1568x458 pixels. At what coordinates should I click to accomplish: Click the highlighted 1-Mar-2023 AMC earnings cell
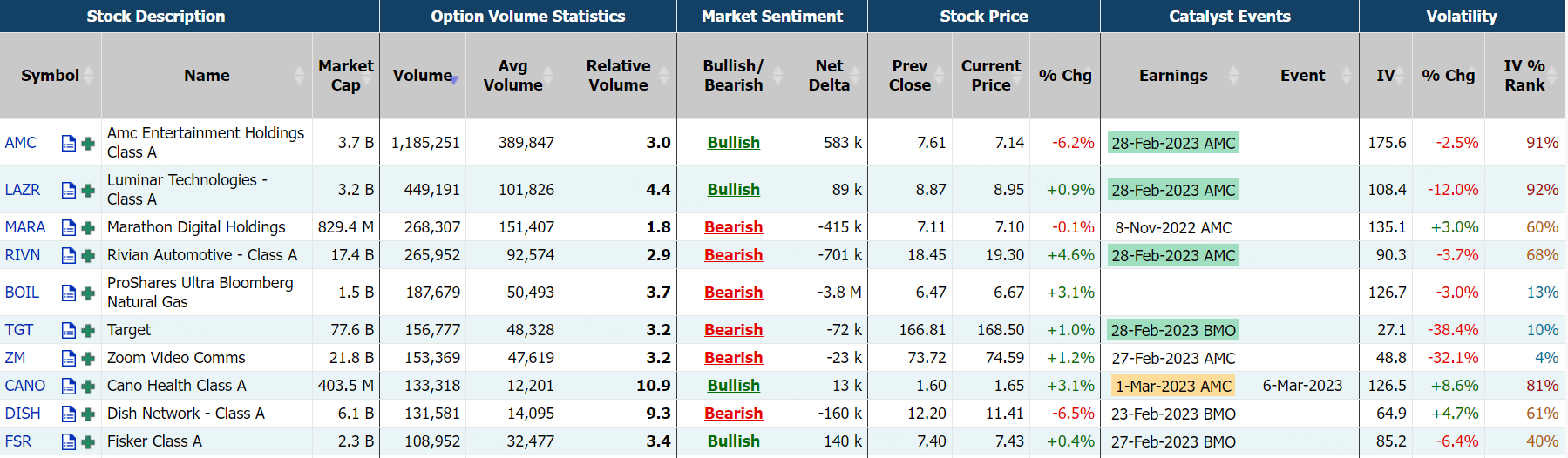[1172, 386]
